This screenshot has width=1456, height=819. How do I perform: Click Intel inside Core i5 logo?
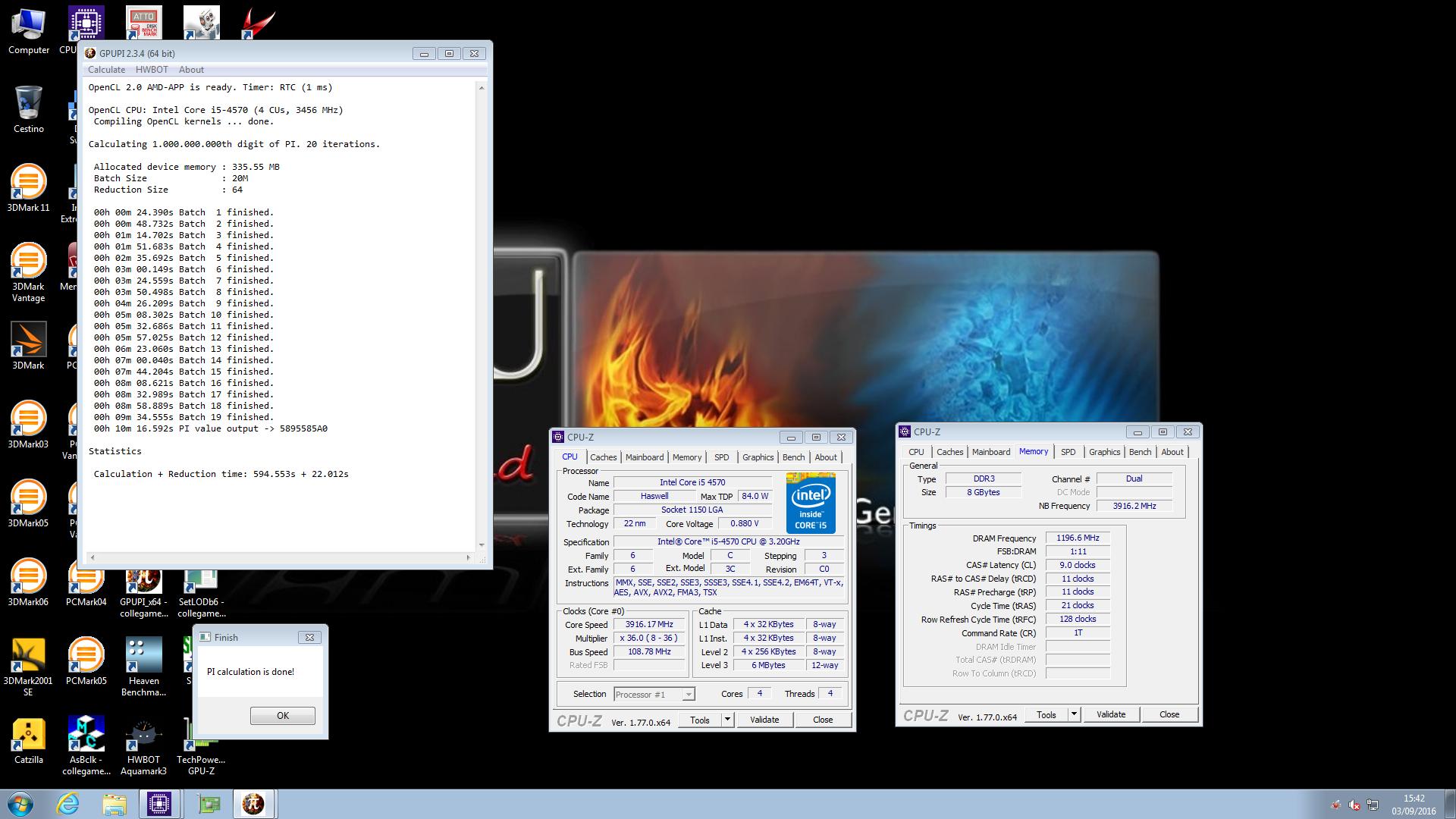(811, 502)
